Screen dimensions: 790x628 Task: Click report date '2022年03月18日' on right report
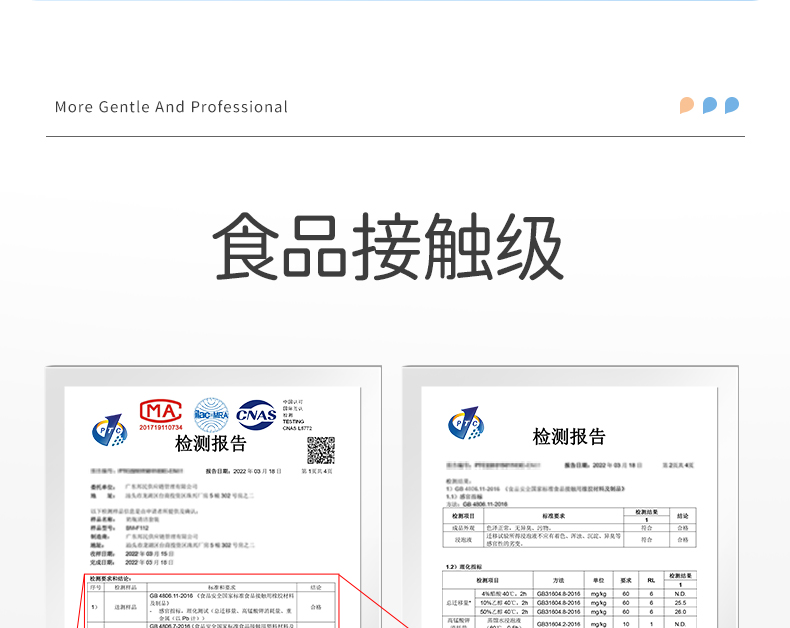[617, 465]
